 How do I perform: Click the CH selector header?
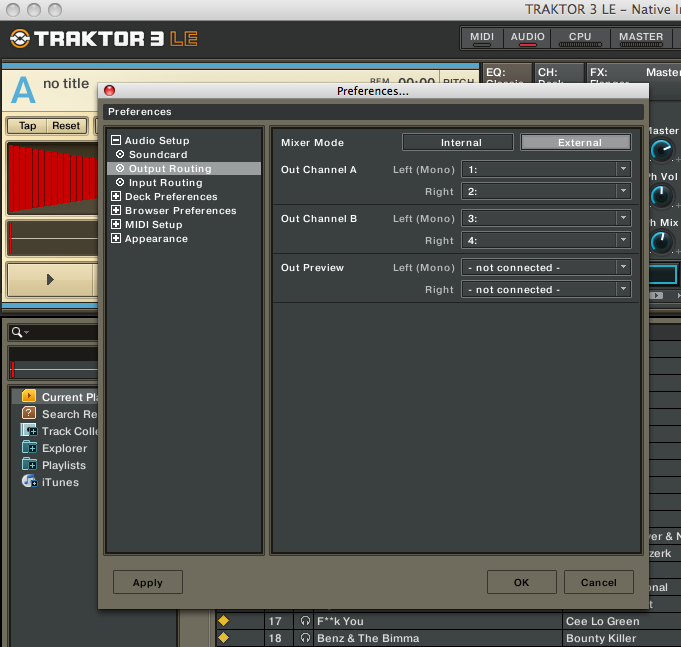pyautogui.click(x=559, y=73)
